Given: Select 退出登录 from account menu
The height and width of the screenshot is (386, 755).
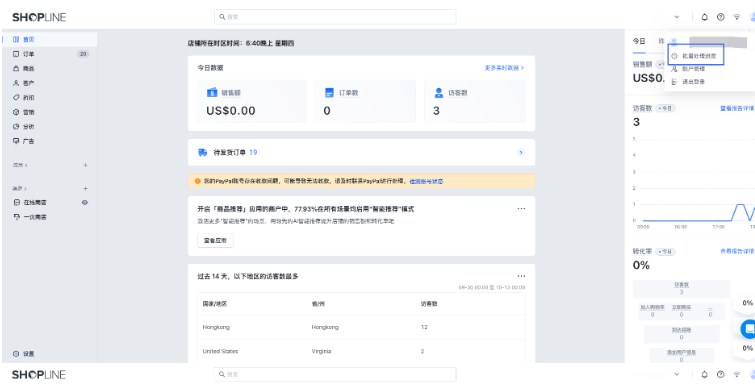Looking at the screenshot, I should coord(689,82).
